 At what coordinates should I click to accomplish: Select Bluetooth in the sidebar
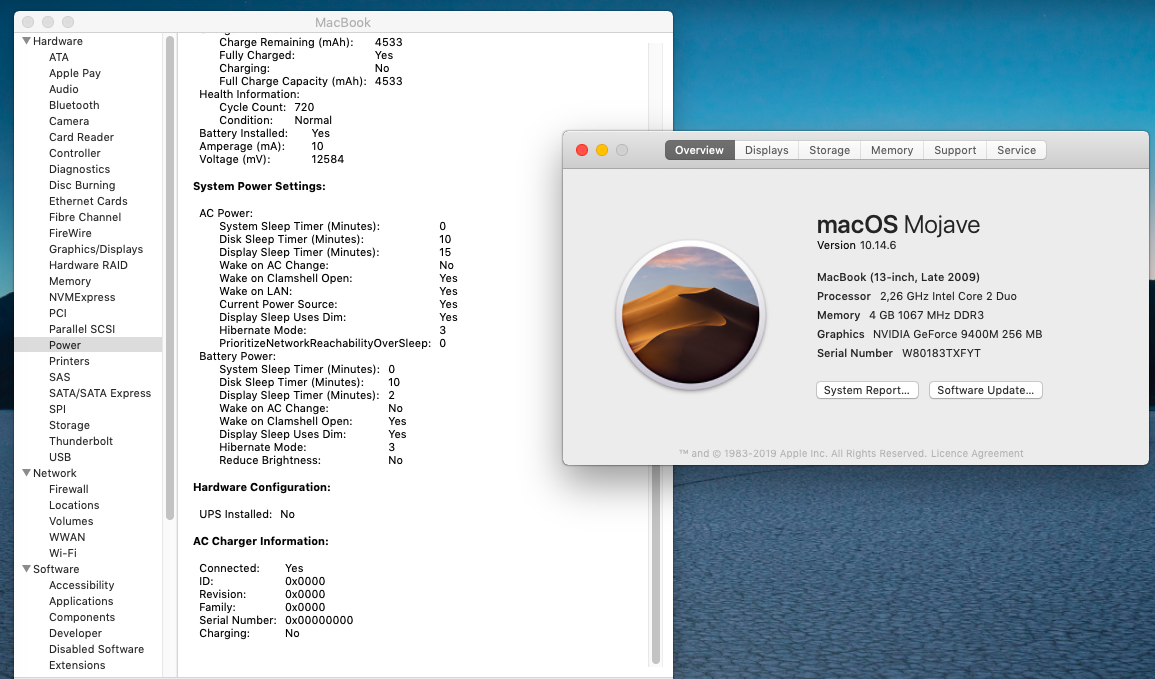74,105
